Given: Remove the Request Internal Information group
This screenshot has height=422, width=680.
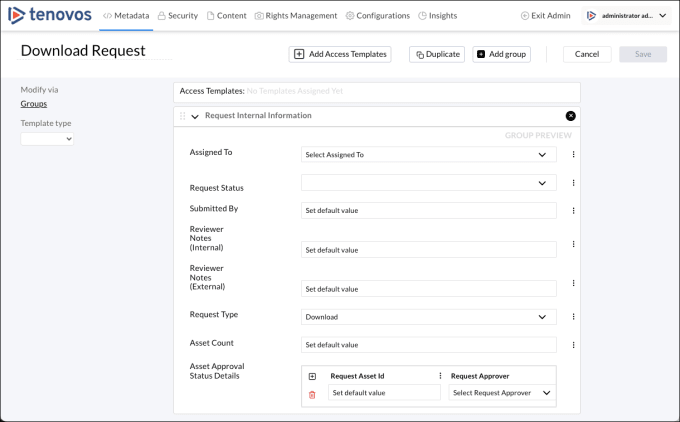Looking at the screenshot, I should pyautogui.click(x=570, y=116).
